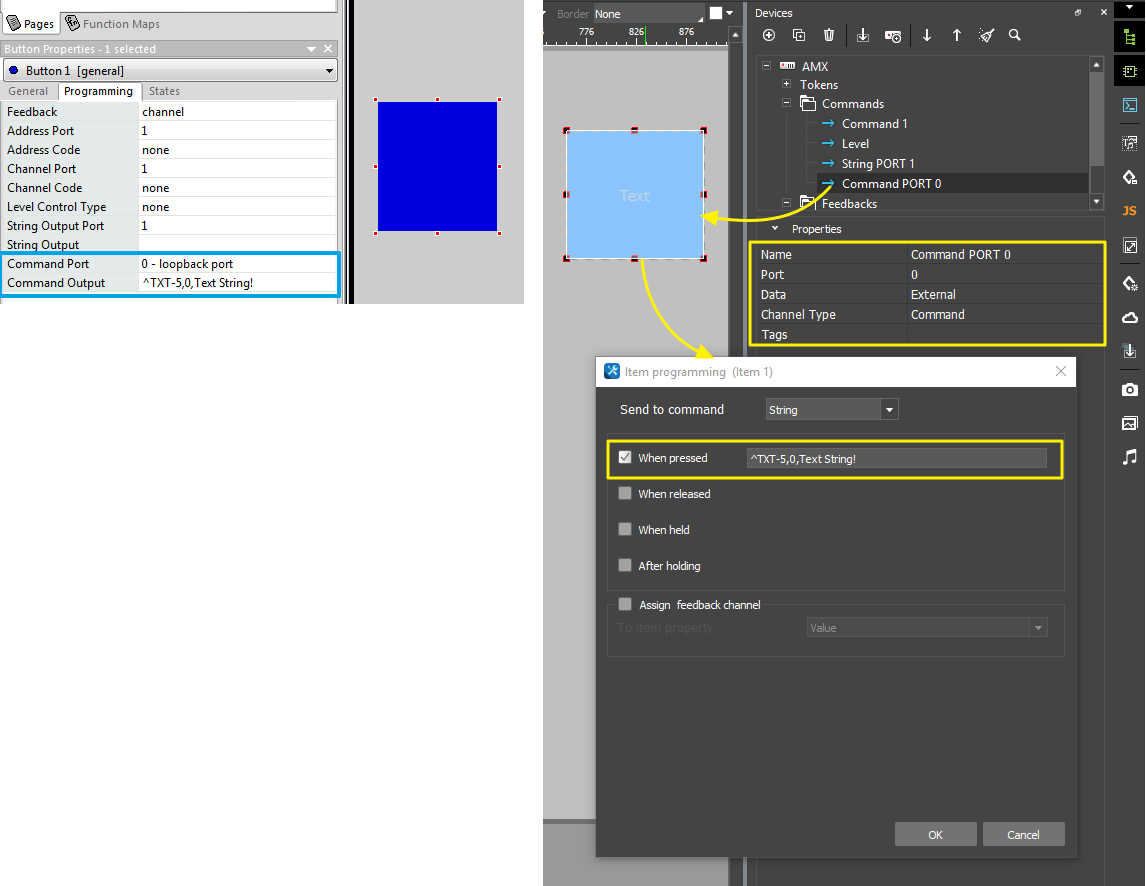The image size is (1146, 886).
Task: Click the broom clean-up icon
Action: click(x=986, y=35)
